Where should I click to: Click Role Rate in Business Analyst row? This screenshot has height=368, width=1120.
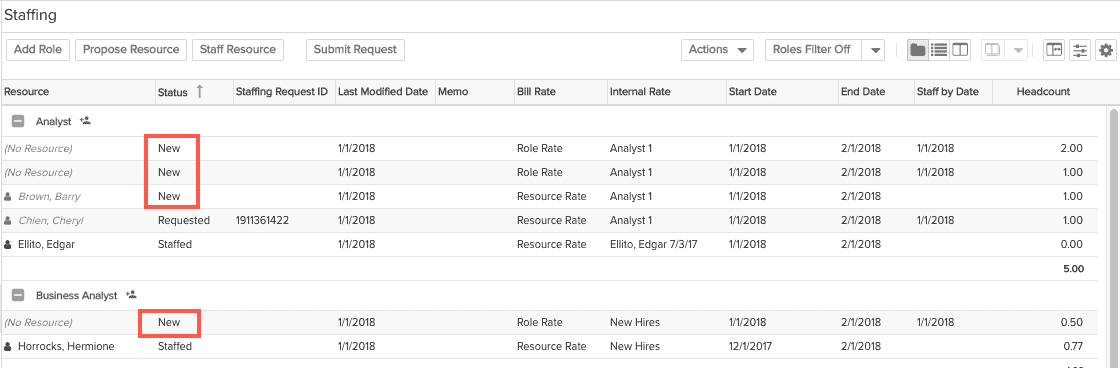[540, 323]
